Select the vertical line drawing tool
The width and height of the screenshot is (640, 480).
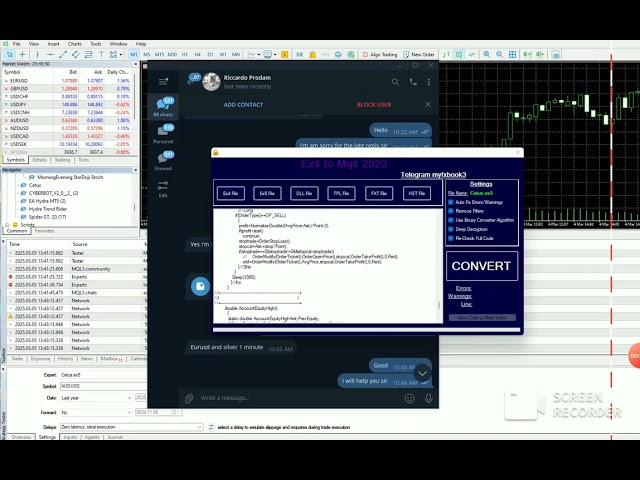(x=37, y=54)
